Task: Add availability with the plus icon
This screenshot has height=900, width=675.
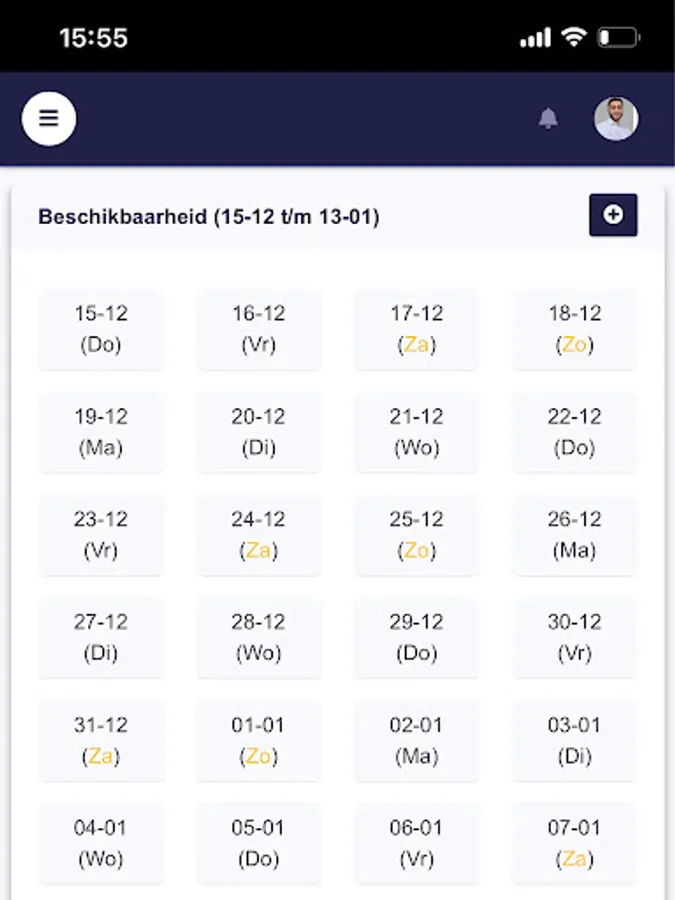Action: tap(613, 215)
